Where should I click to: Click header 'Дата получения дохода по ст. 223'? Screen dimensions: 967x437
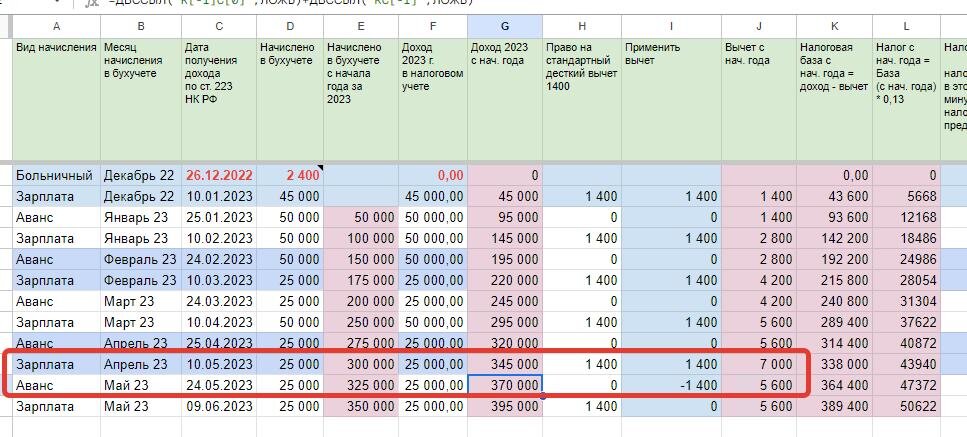[219, 99]
